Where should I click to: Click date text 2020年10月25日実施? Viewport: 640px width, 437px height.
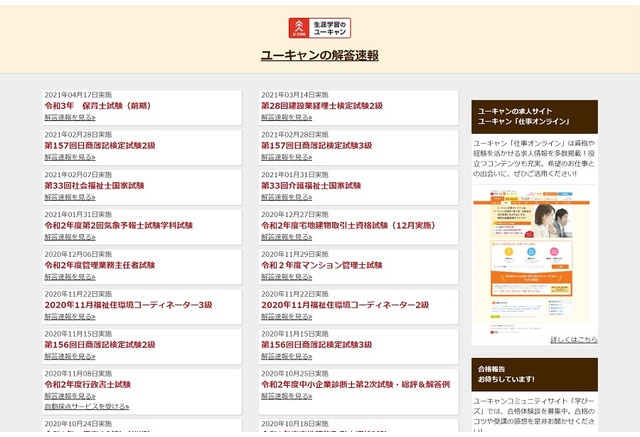click(295, 373)
